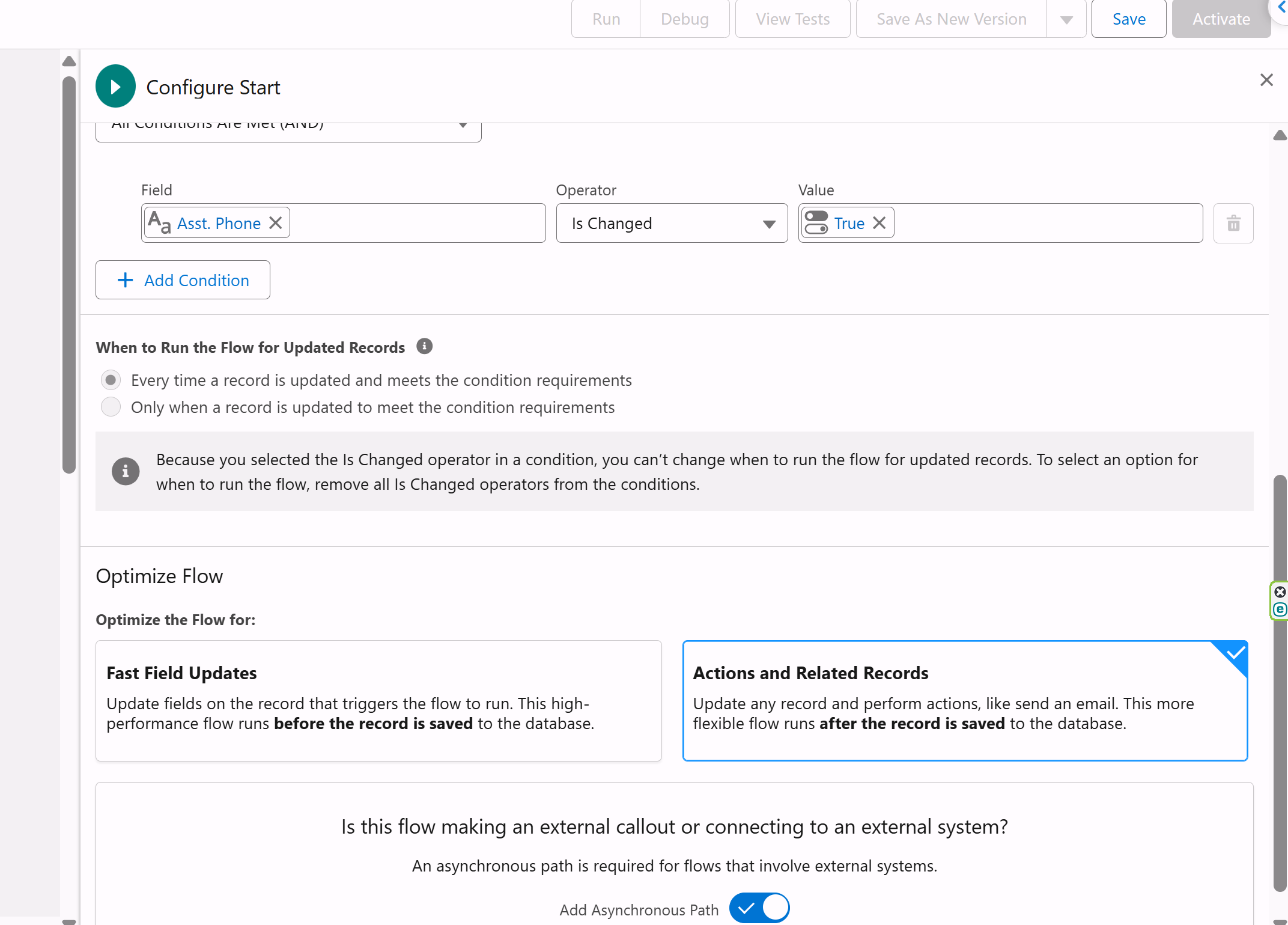Image resolution: width=1288 pixels, height=925 pixels.
Task: Click the info icon in Is Changed notice
Action: pyautogui.click(x=126, y=471)
